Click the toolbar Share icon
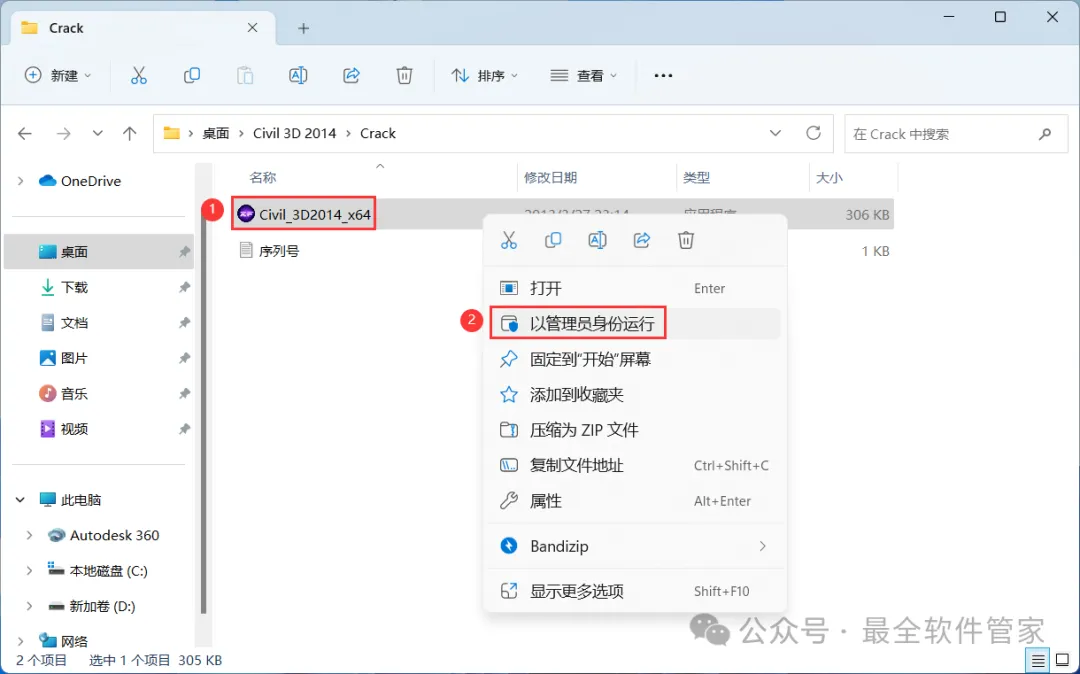The image size is (1080, 674). [x=351, y=75]
